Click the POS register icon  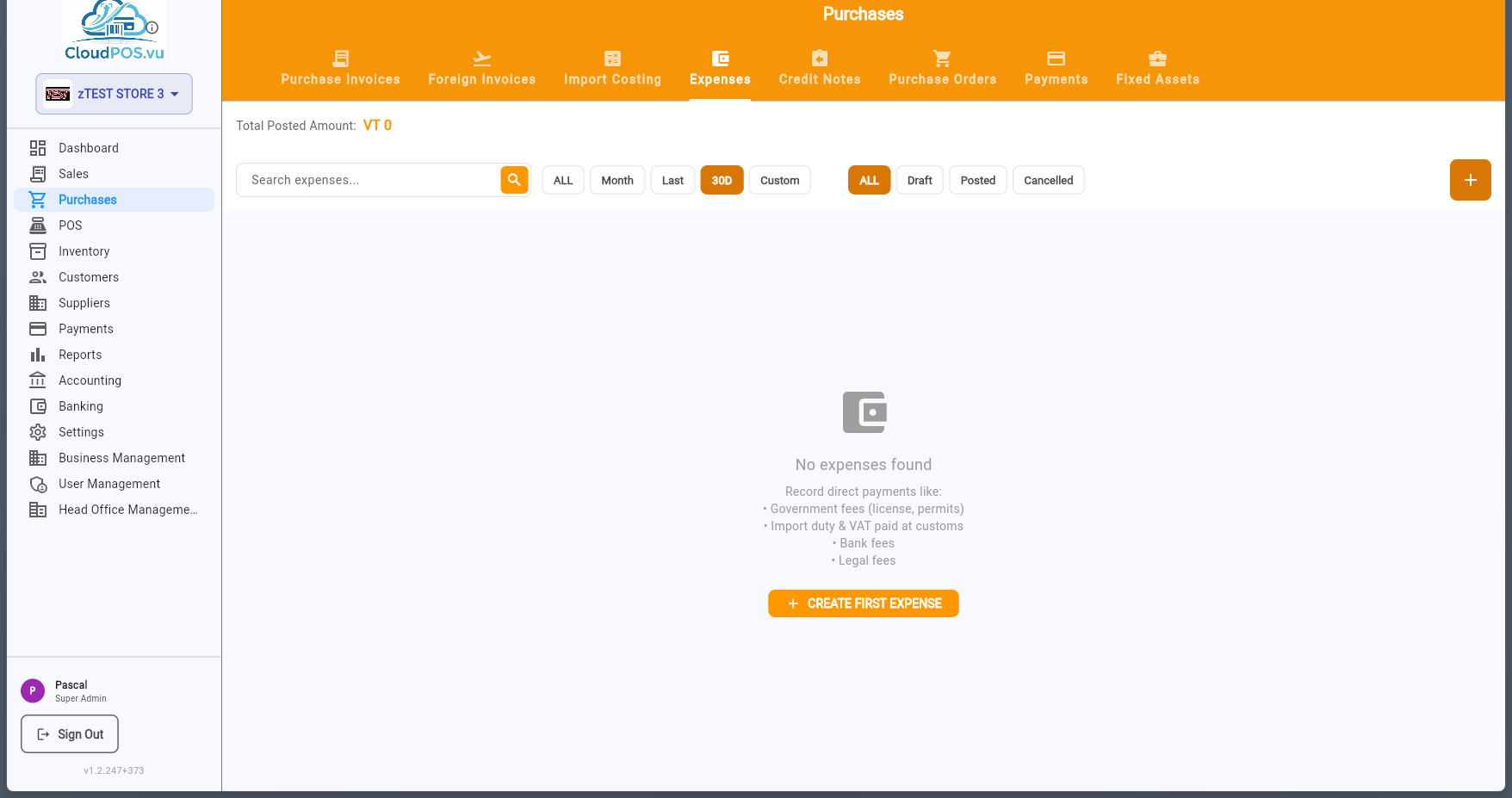[x=38, y=226]
